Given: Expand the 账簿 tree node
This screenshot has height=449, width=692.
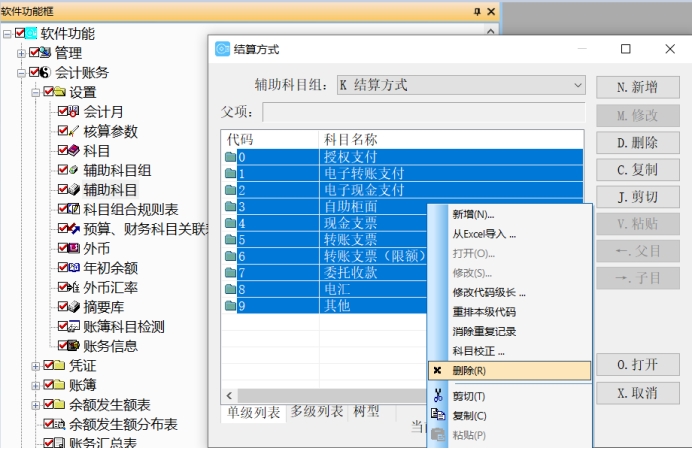Looking at the screenshot, I should pos(36,385).
